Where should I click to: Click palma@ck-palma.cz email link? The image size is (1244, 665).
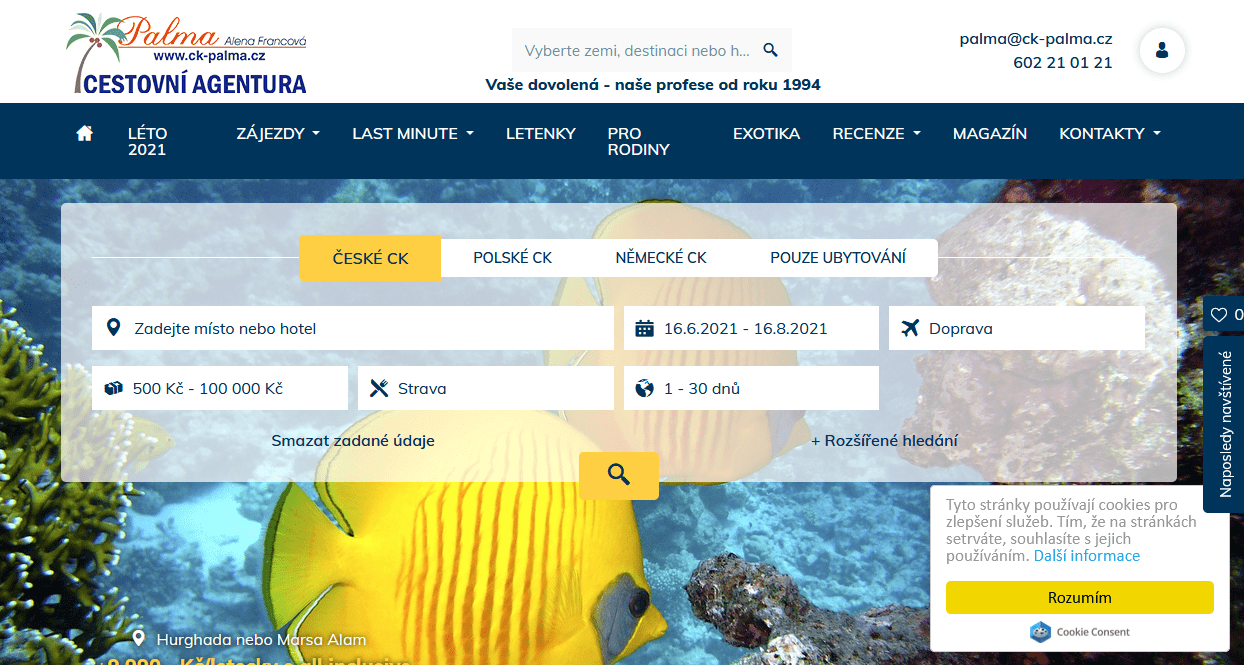[1036, 39]
